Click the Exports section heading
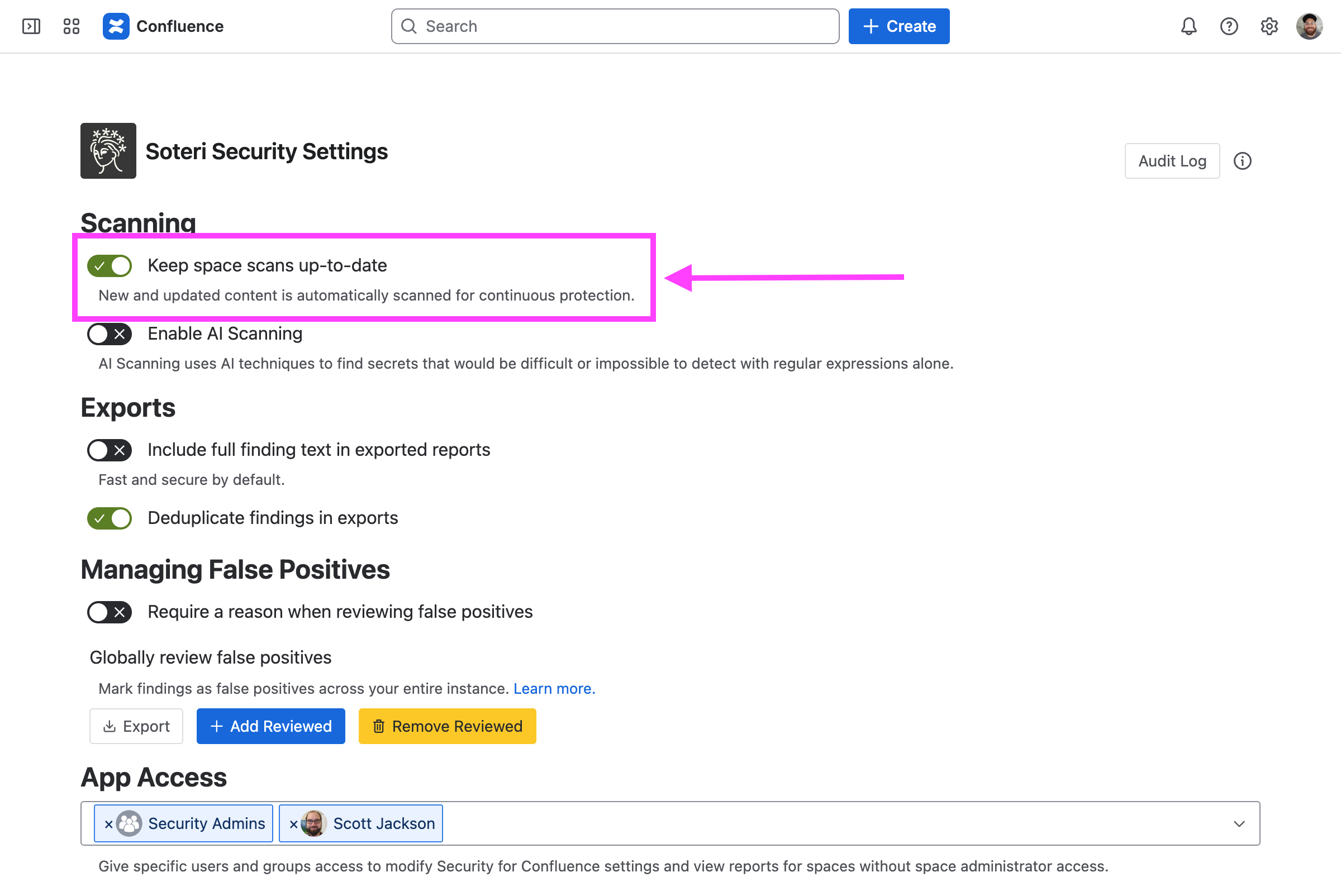Image resolution: width=1341 pixels, height=896 pixels. (x=128, y=407)
